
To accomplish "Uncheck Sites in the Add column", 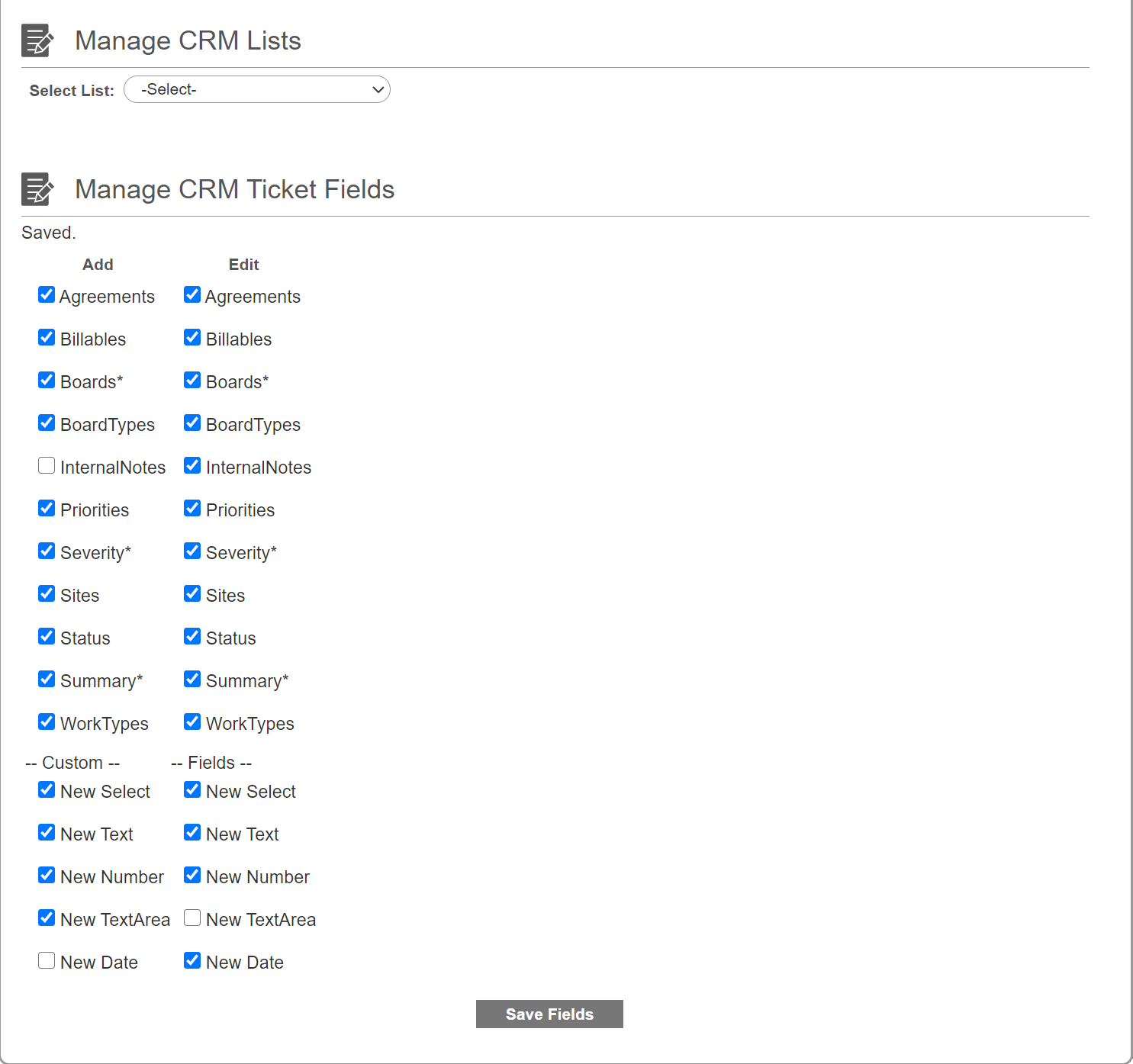I will (x=47, y=593).
